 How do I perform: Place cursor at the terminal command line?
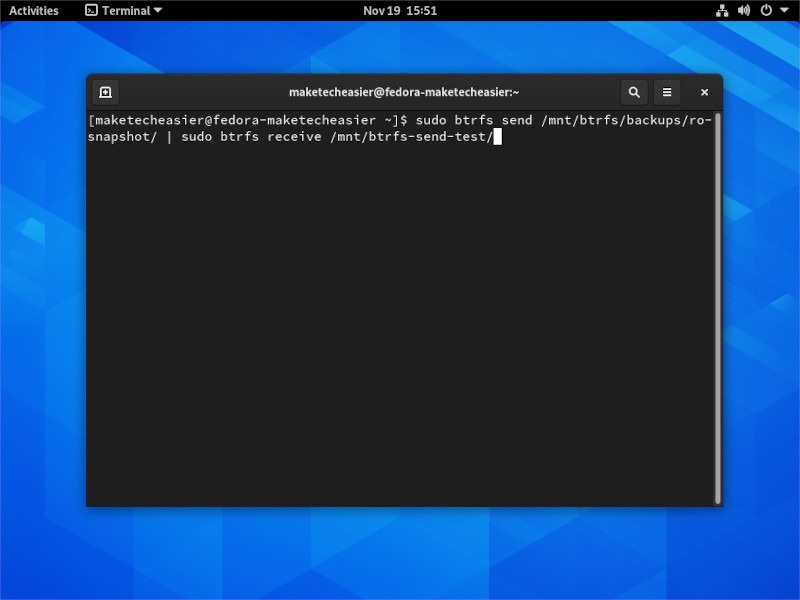click(497, 137)
